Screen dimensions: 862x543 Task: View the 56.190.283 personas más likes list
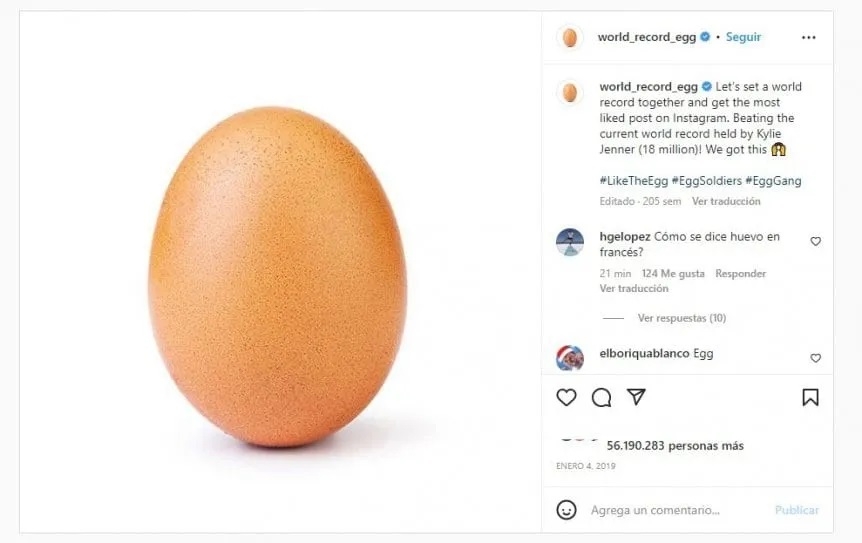coord(675,446)
